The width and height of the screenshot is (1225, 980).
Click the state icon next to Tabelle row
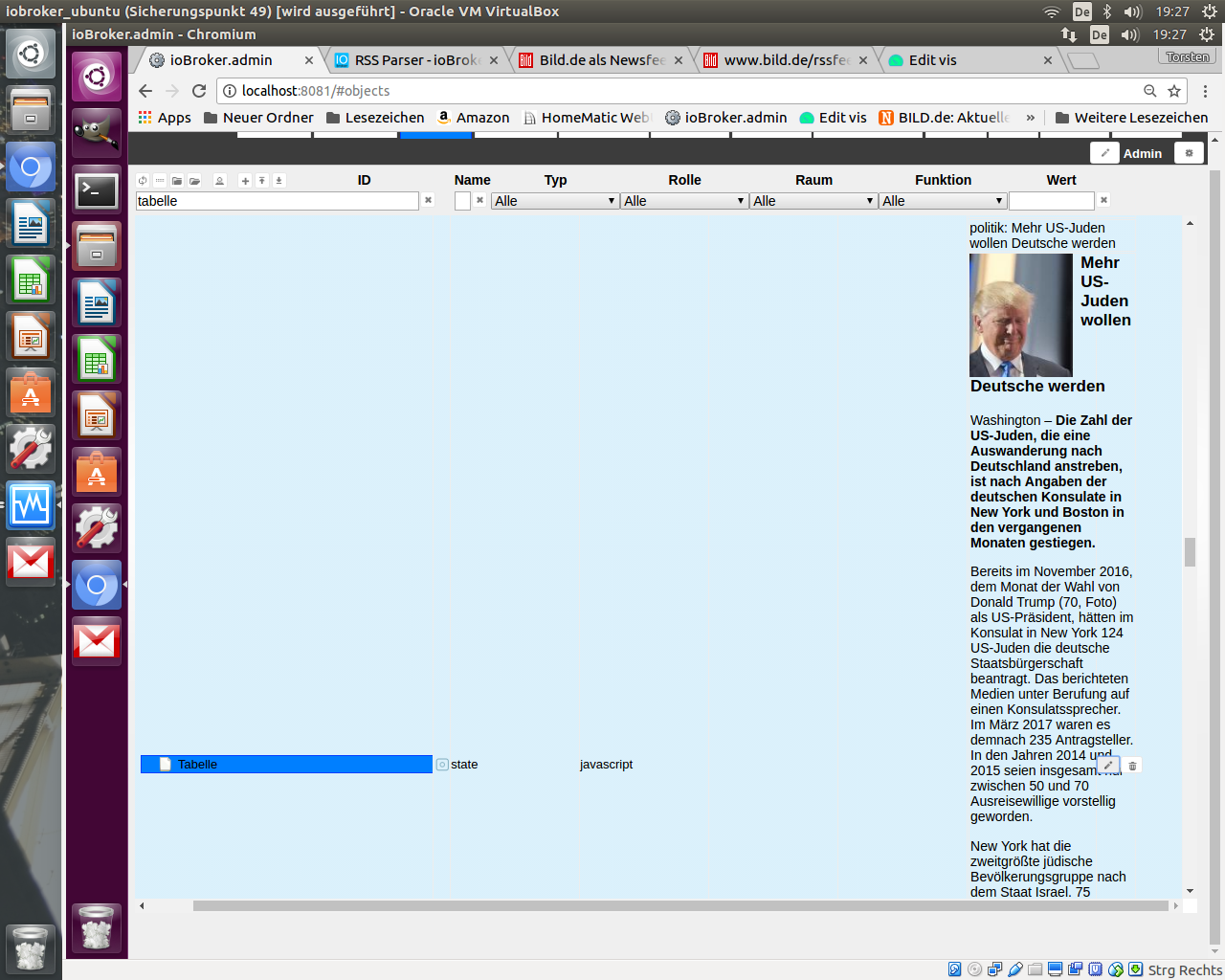tap(442, 765)
